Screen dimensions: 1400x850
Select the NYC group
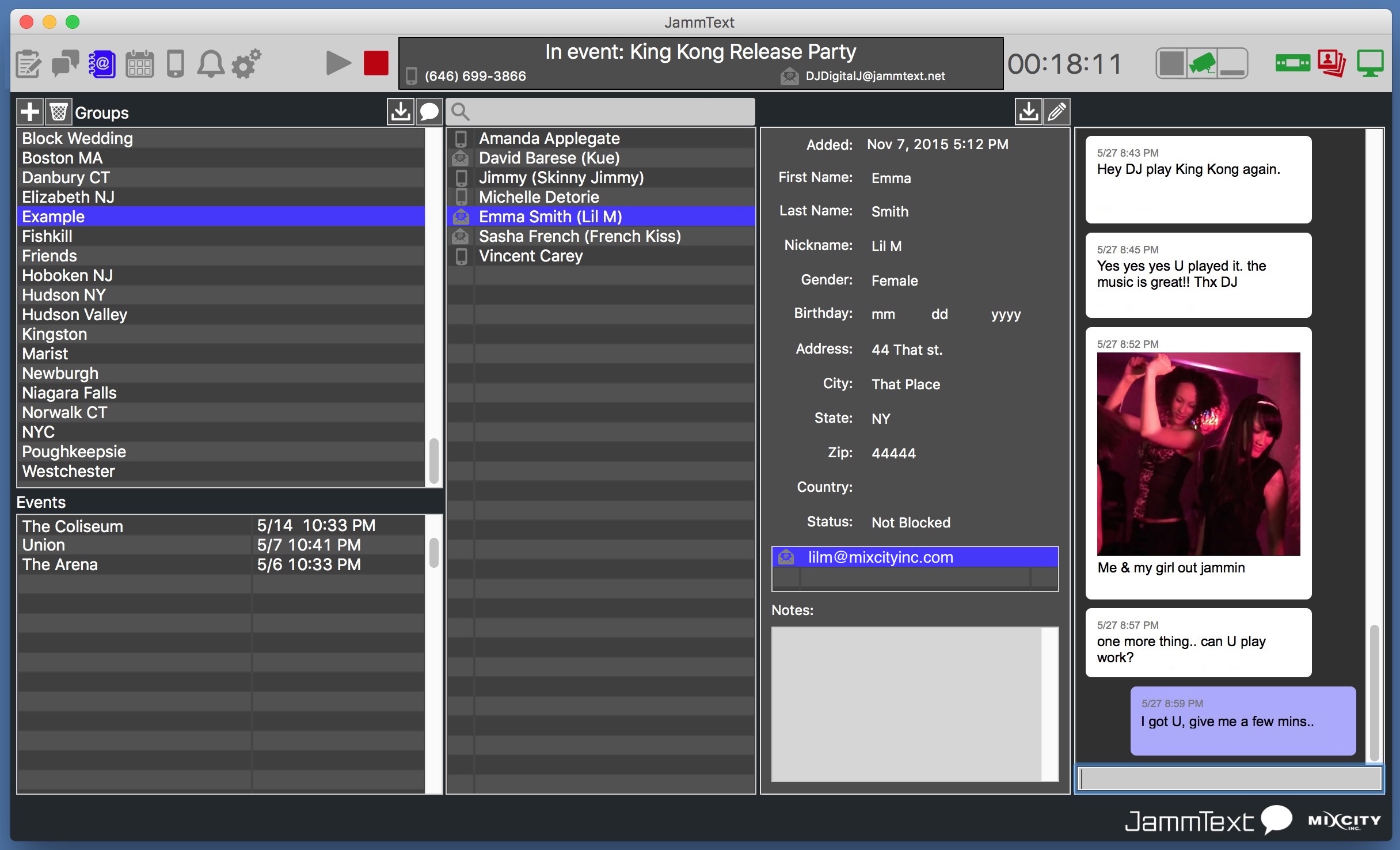(x=221, y=432)
